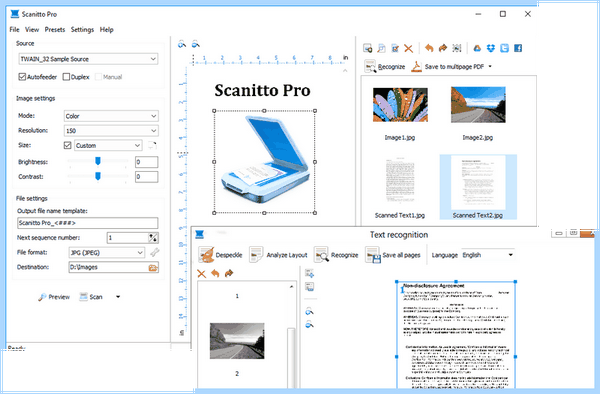Click the page icon left of the pencil icon
This screenshot has width=600, height=394.
(381, 48)
